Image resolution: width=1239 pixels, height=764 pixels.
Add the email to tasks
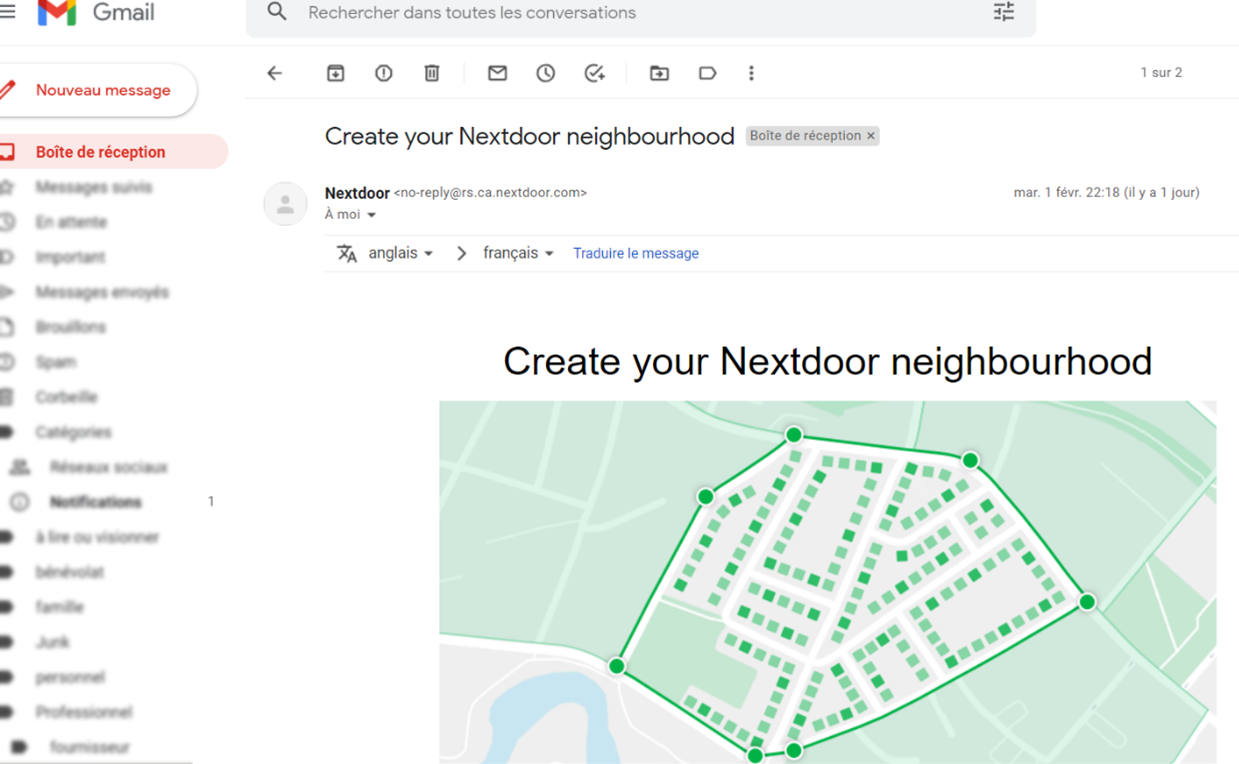[x=594, y=73]
